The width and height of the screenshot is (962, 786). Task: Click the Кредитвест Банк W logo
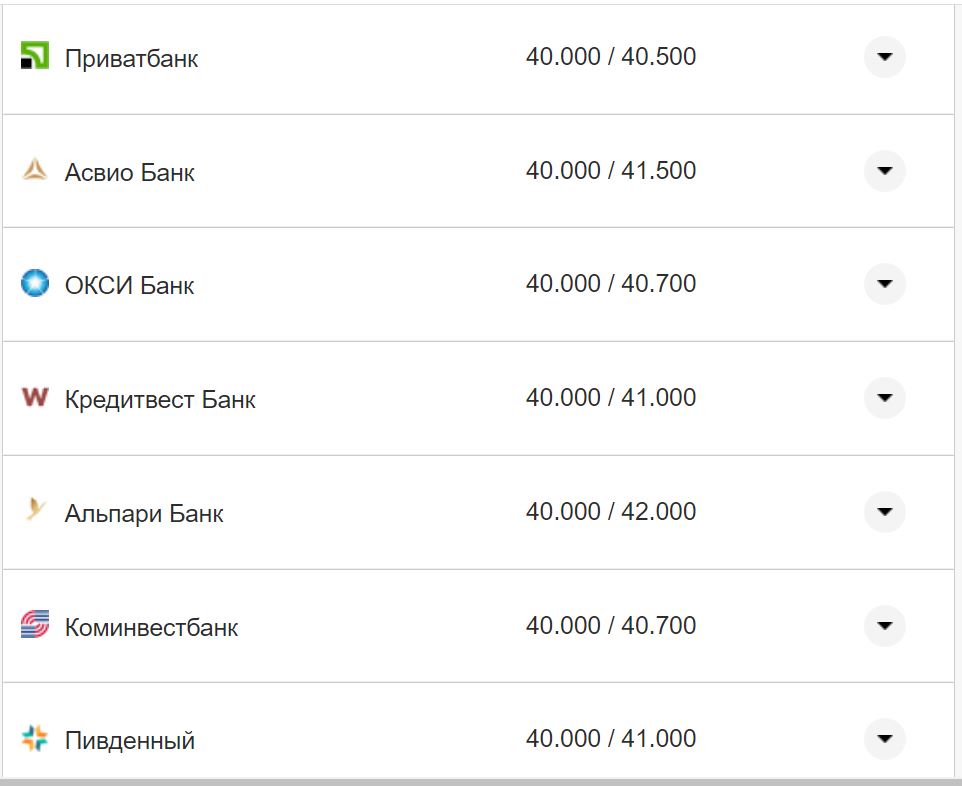pos(34,398)
